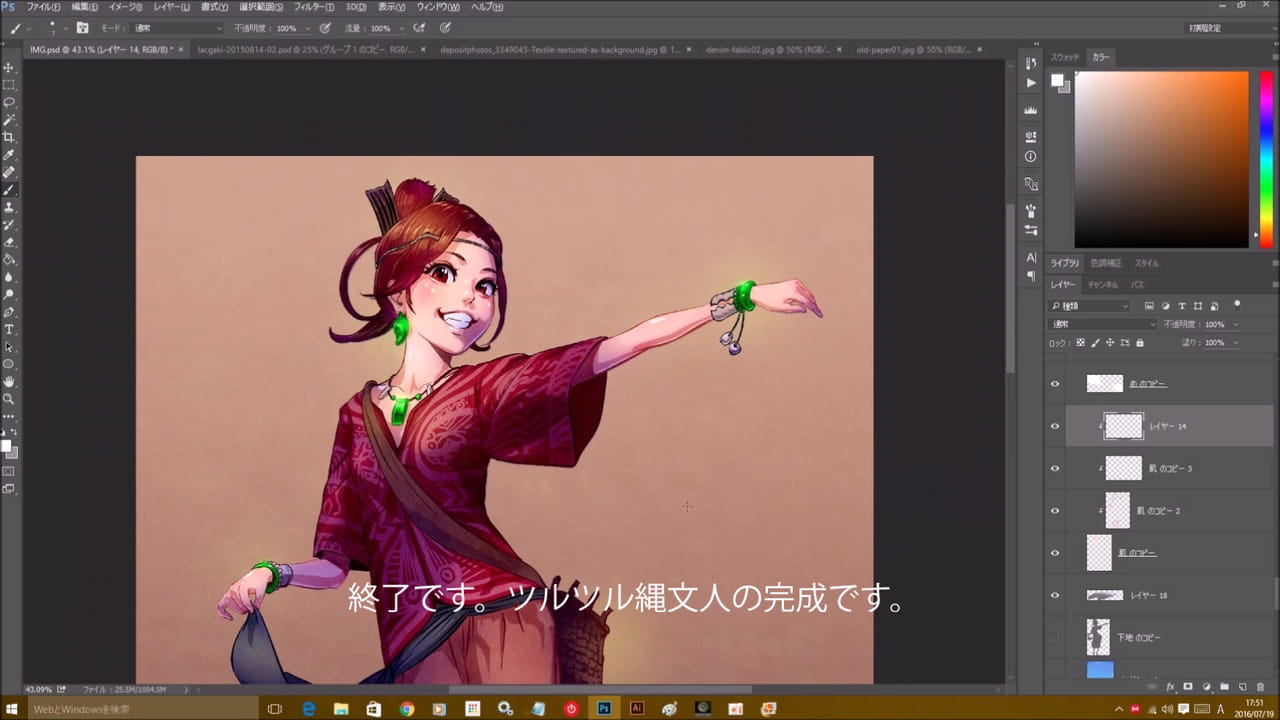Show the 下地 のコピー layer
Viewport: 1280px width, 720px height.
1054,637
